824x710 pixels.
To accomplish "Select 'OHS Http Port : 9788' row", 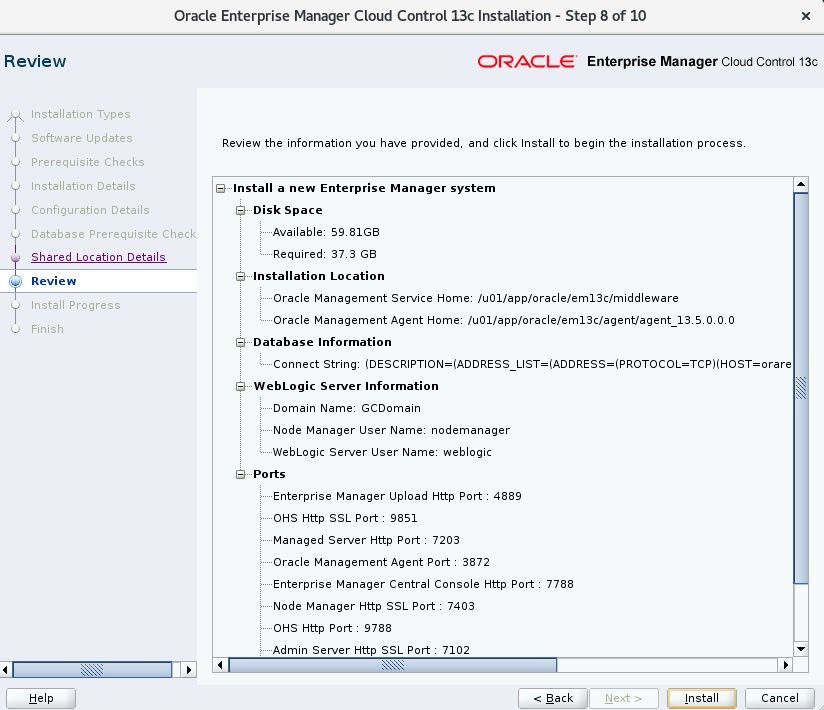I will tap(332, 629).
